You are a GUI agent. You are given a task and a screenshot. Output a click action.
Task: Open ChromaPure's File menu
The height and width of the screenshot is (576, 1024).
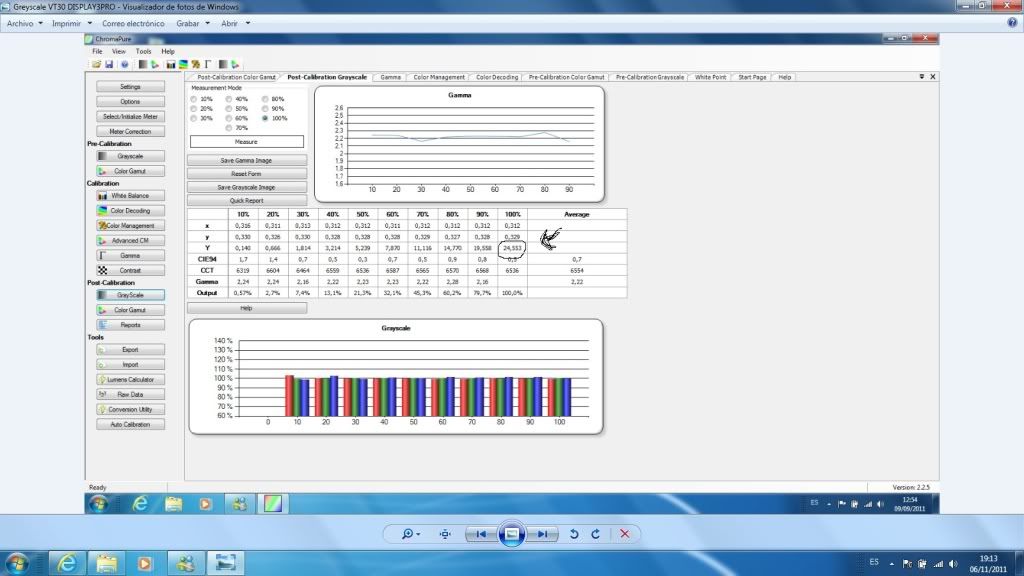[x=97, y=52]
